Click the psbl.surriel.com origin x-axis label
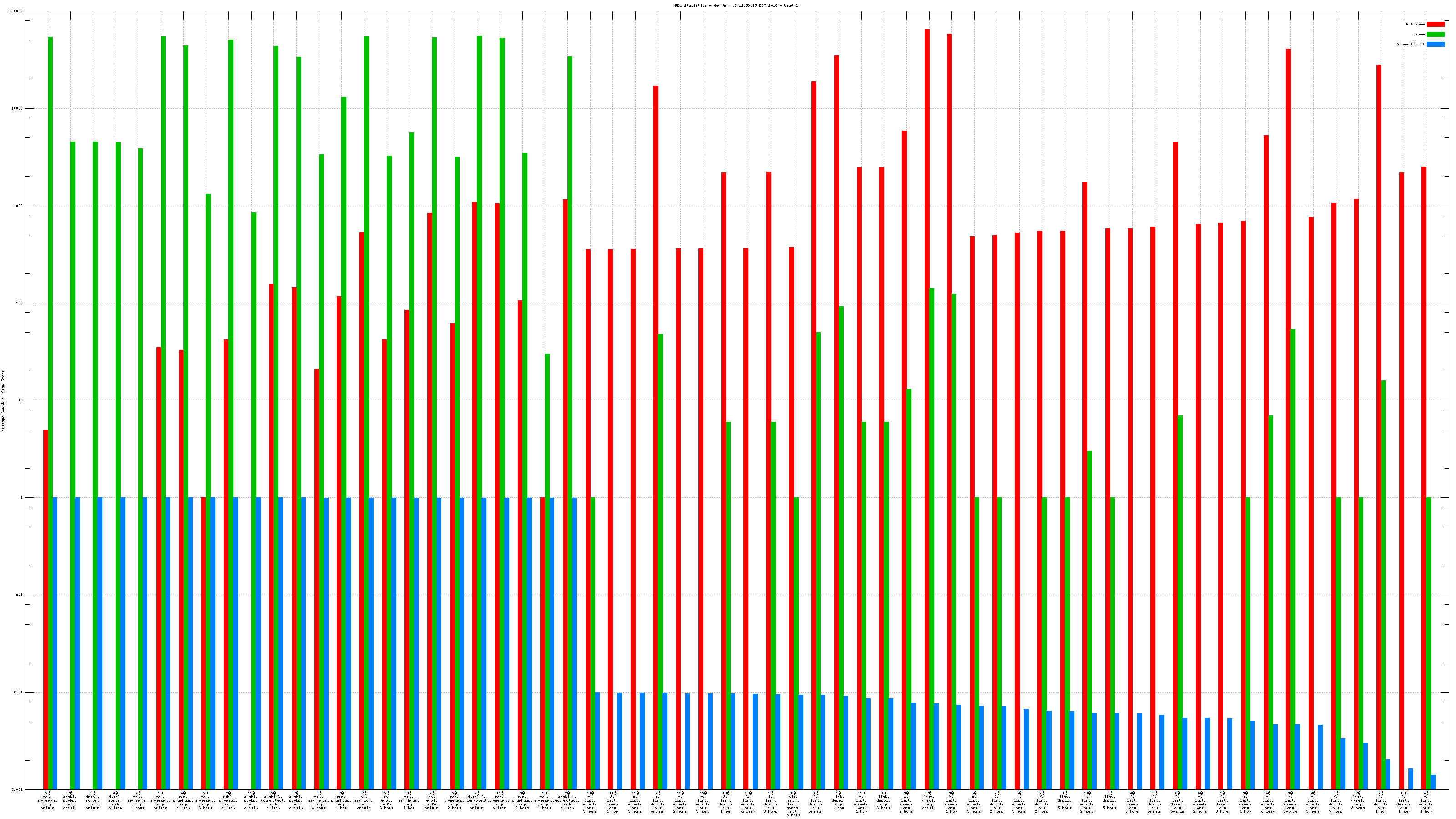The height and width of the screenshot is (819, 1456). tap(228, 800)
